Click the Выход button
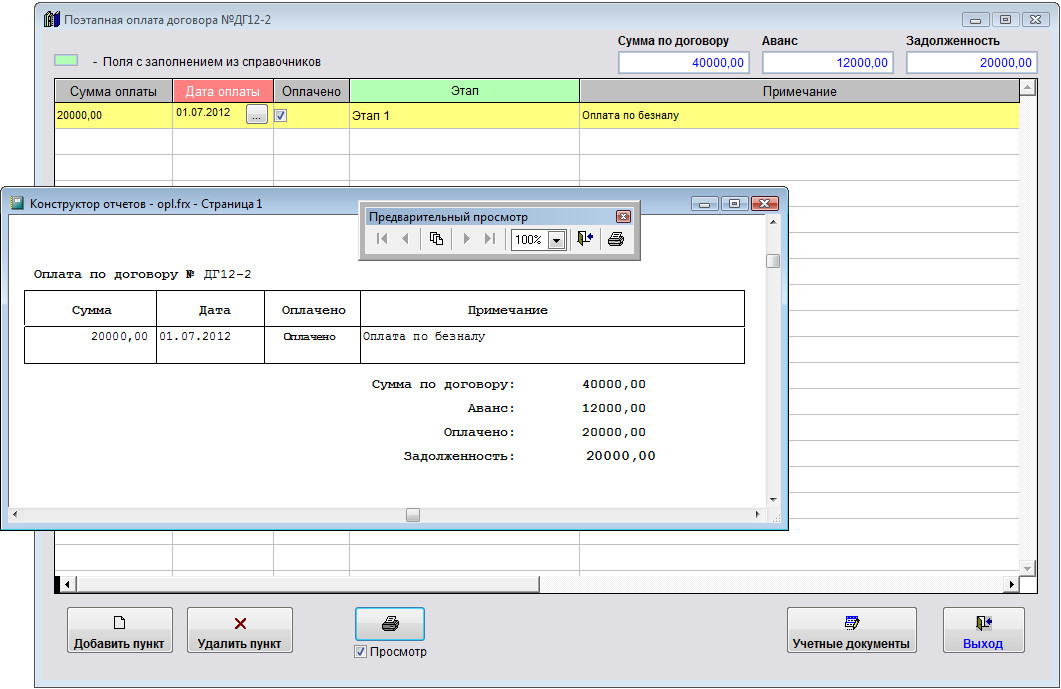 pos(982,631)
